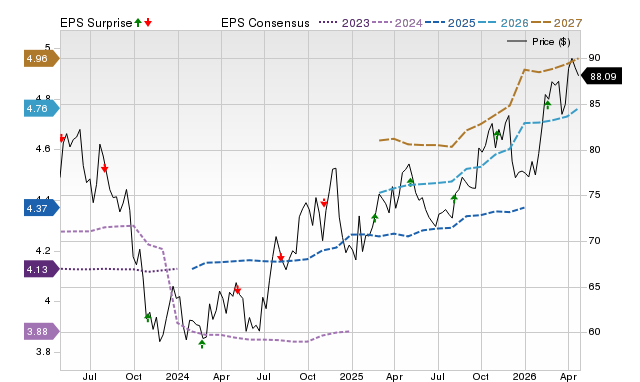This screenshot has height=382, width=640.
Task: Click the green surprise arrow near February 2025
Action: (375, 218)
